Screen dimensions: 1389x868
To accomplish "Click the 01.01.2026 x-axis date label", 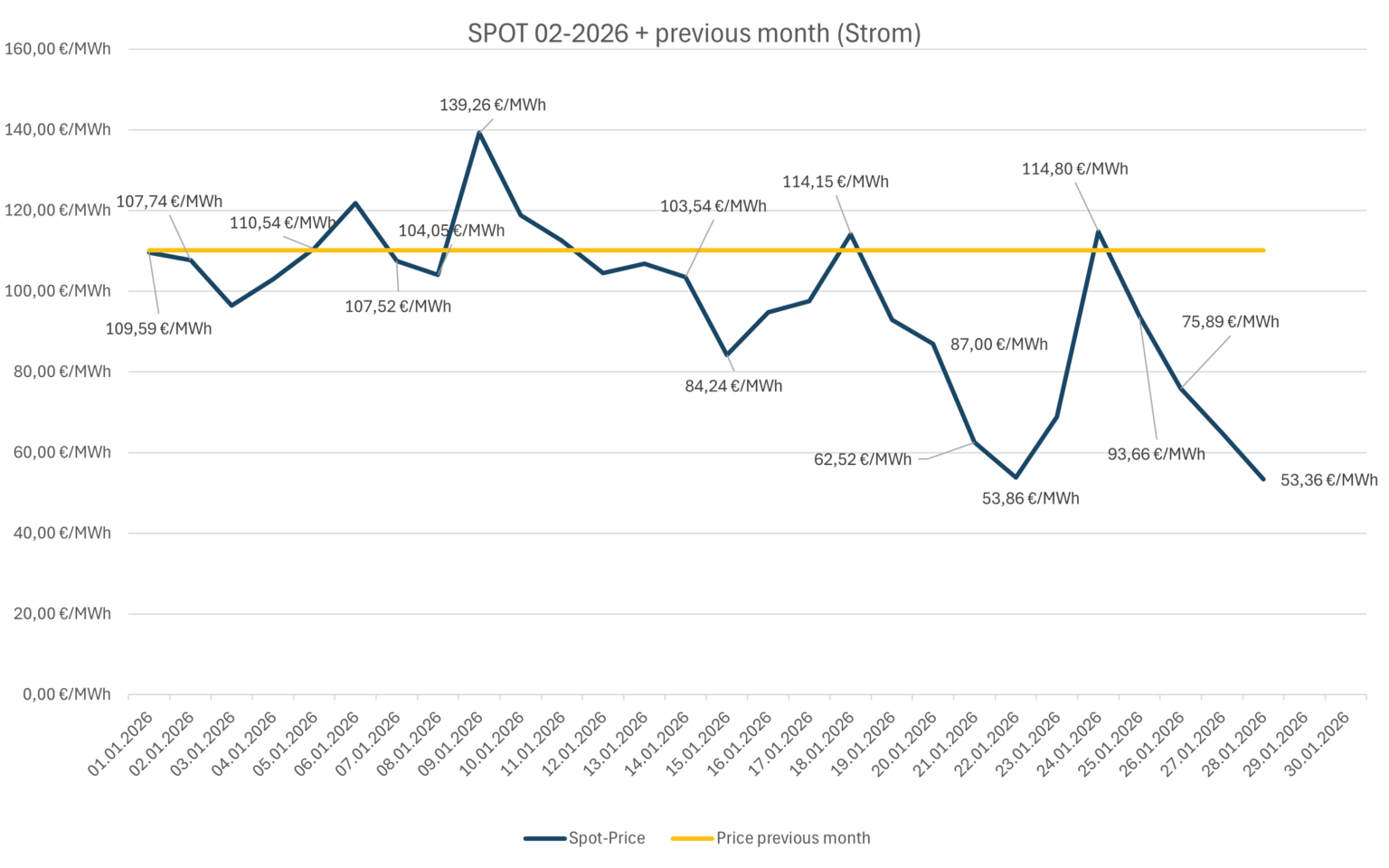I will pyautogui.click(x=120, y=744).
